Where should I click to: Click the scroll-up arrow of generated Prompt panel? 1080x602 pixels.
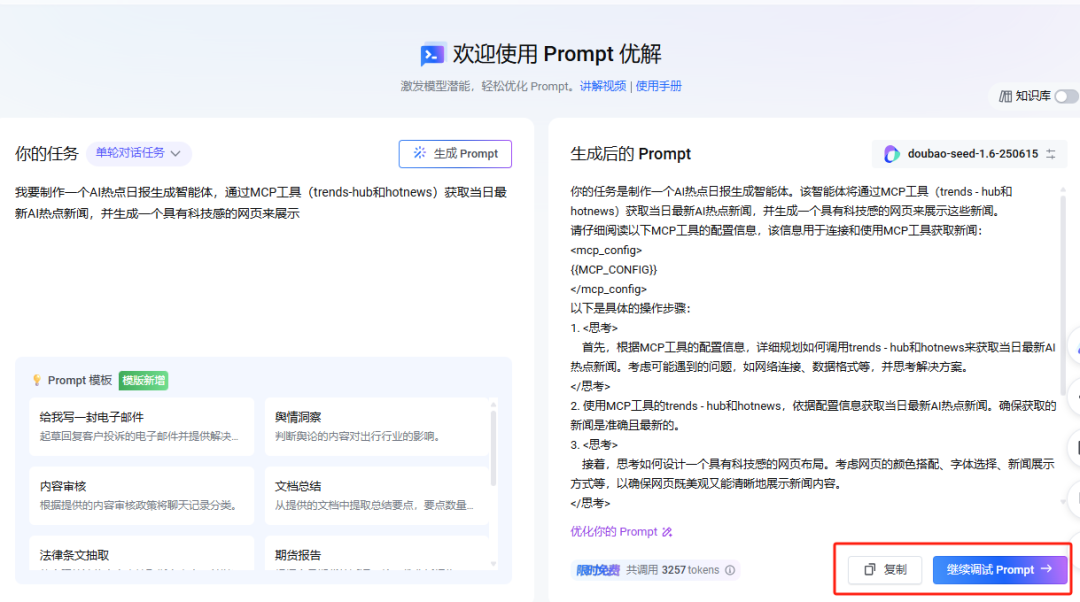coord(1063,189)
